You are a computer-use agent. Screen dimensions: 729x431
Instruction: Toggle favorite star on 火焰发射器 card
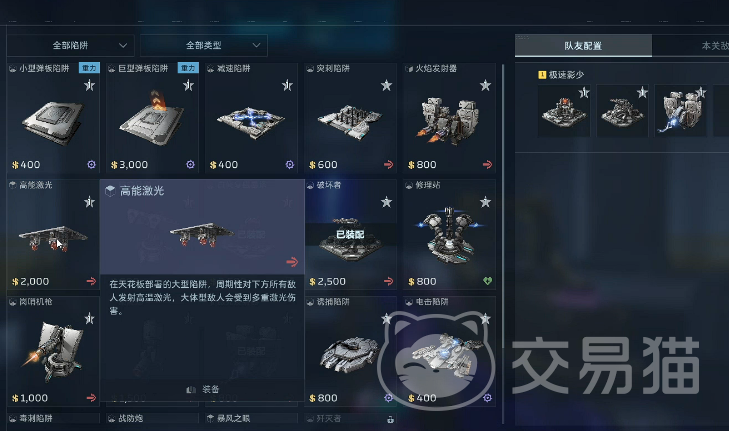pyautogui.click(x=485, y=86)
